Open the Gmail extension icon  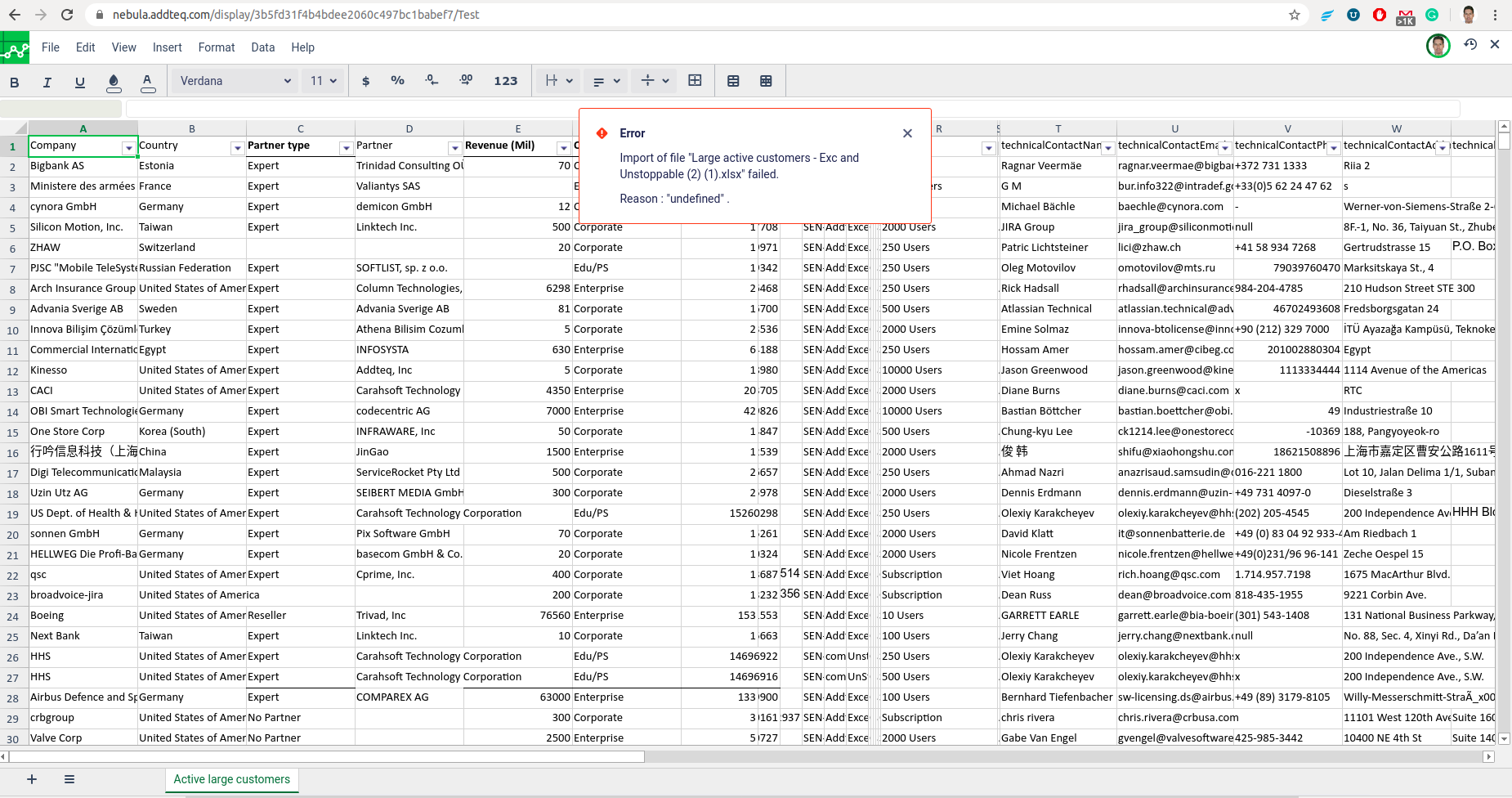point(1406,16)
